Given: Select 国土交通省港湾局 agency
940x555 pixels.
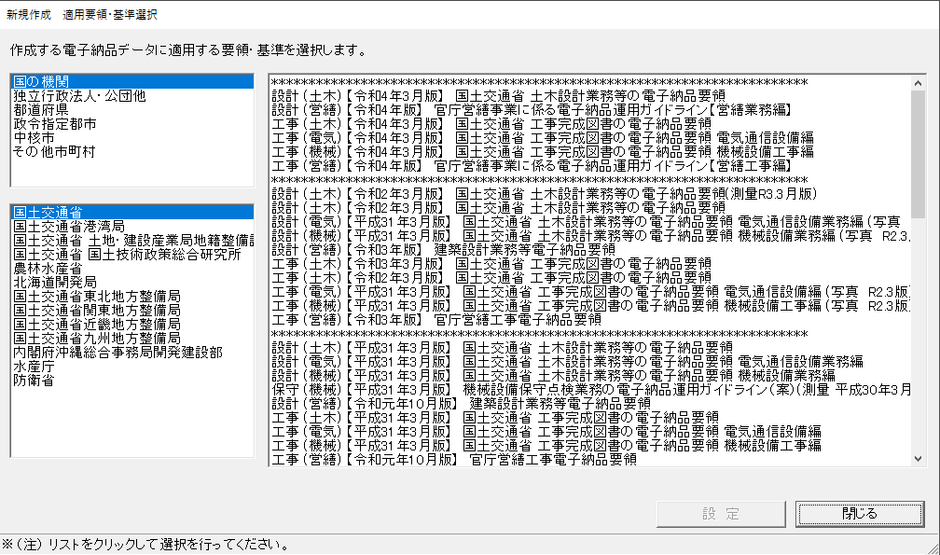Looking at the screenshot, I should pos(132,226).
